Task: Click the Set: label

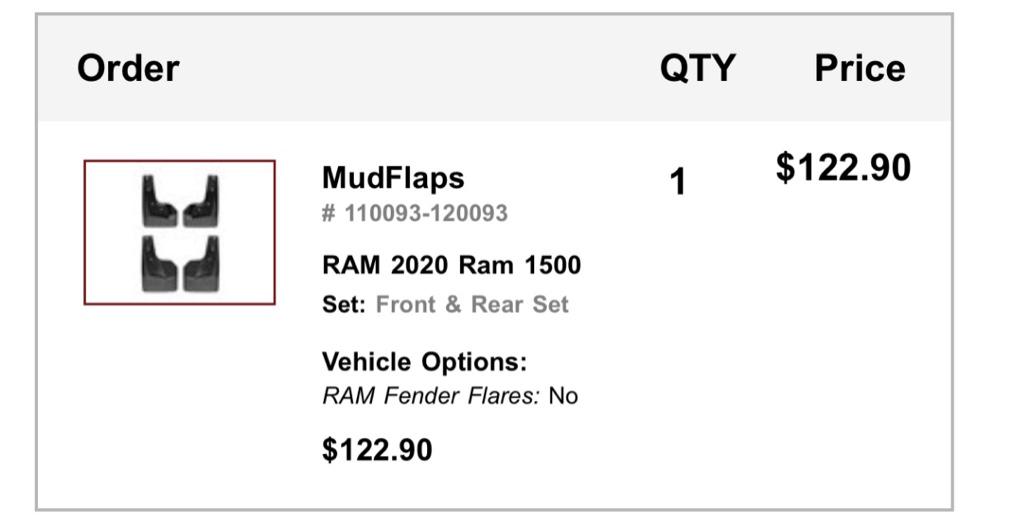Action: pyautogui.click(x=344, y=304)
